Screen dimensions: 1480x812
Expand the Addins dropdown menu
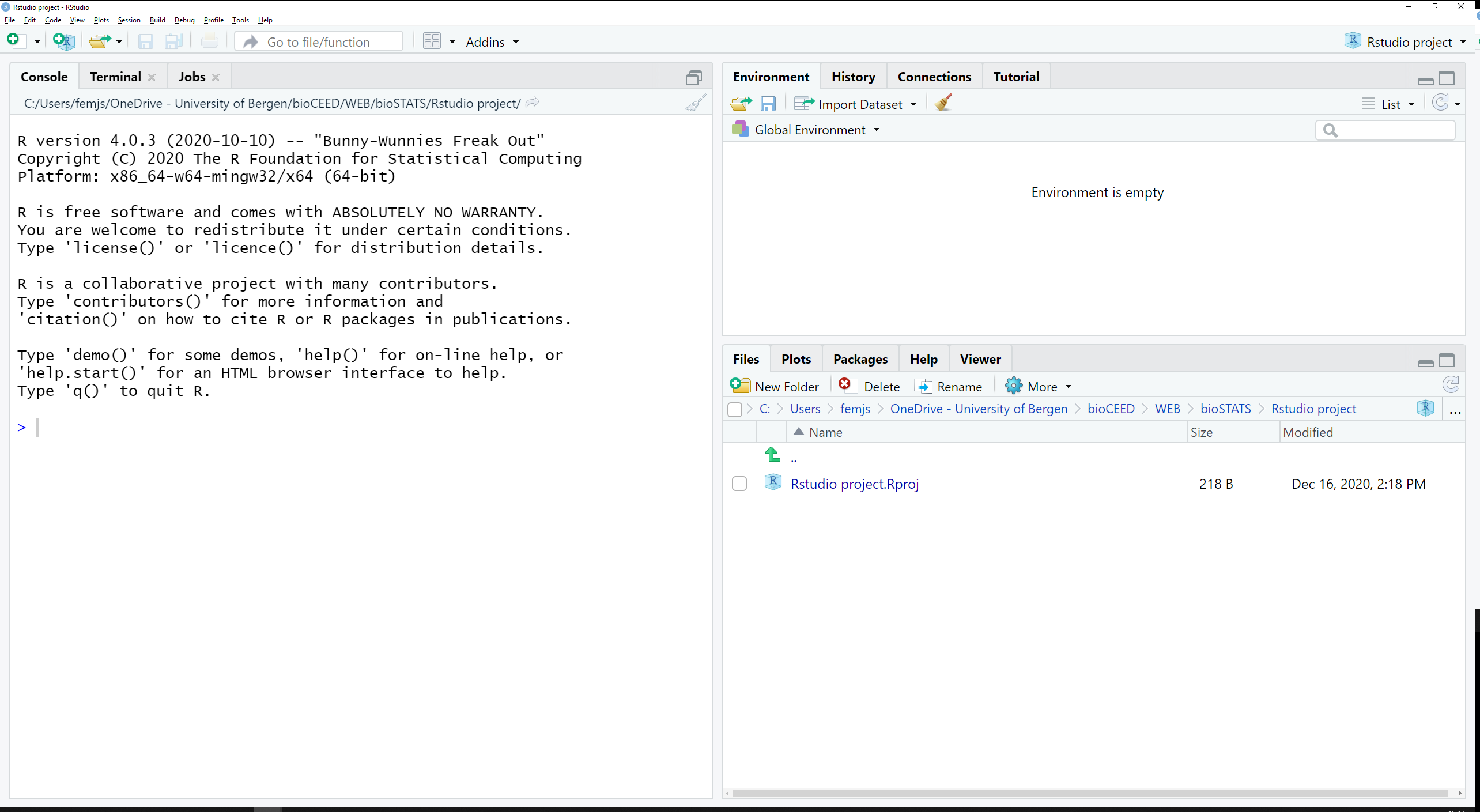click(492, 42)
